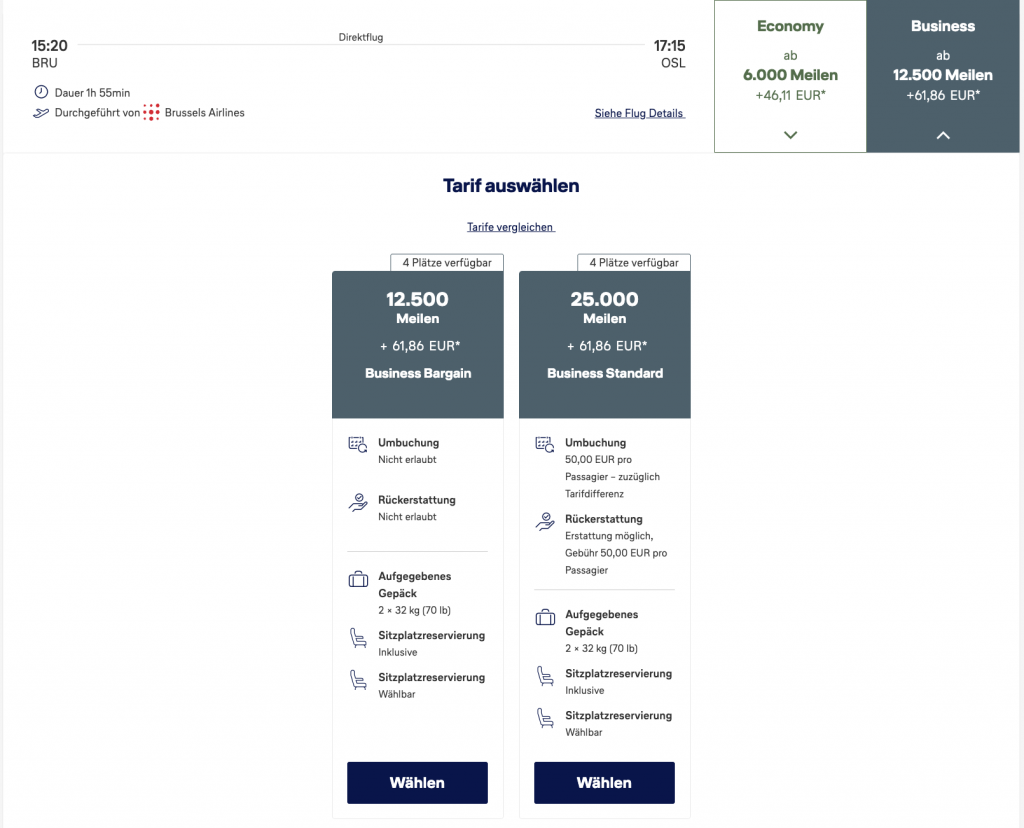1024x828 pixels.
Task: Click the luggage icon in Business Standard
Action: 545,617
